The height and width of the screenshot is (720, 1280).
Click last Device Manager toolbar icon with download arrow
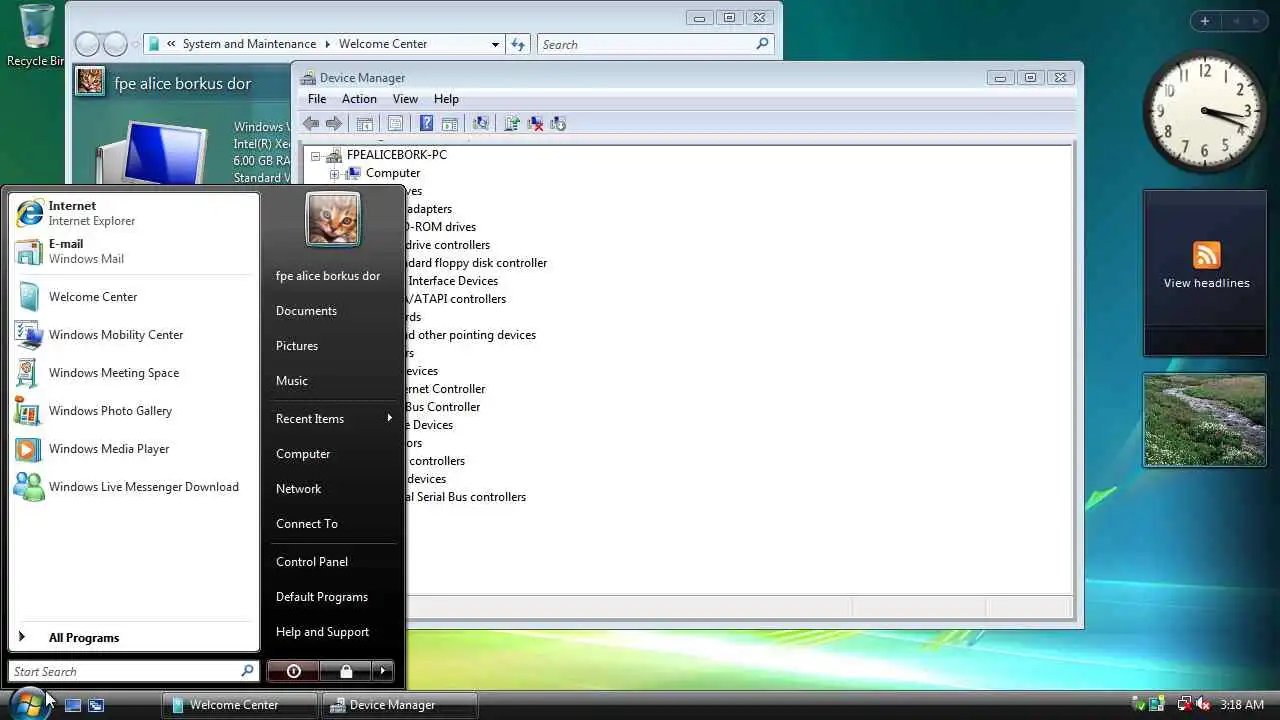(x=558, y=124)
